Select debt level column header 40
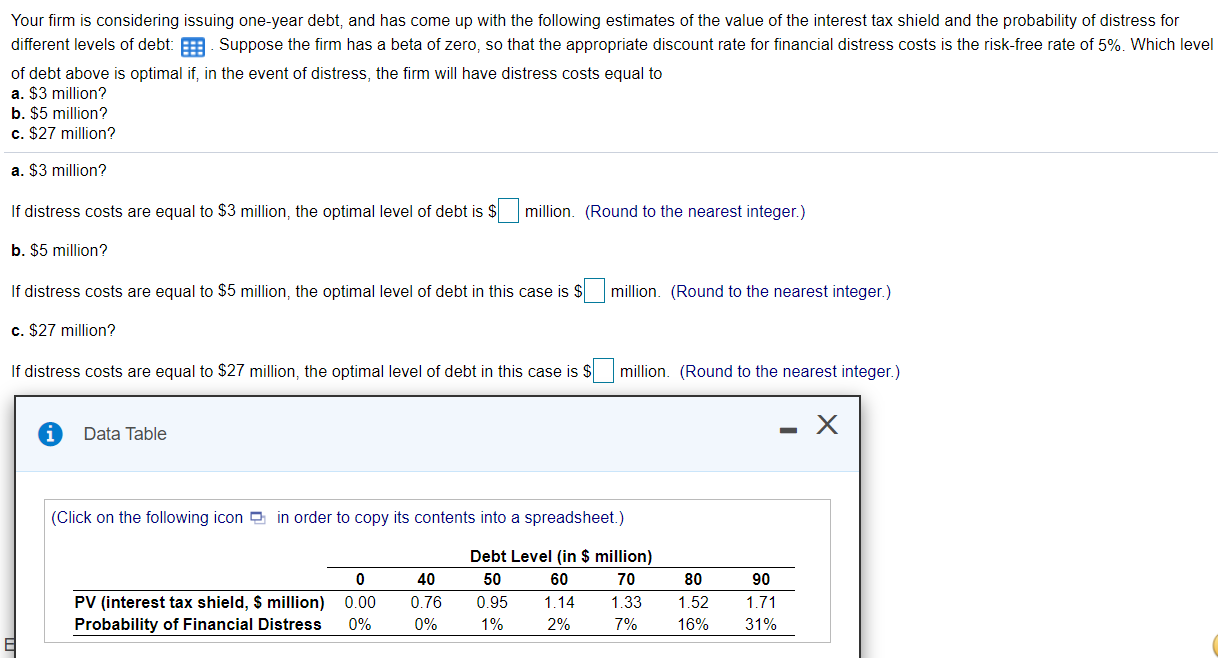The width and height of the screenshot is (1218, 658). [x=426, y=580]
